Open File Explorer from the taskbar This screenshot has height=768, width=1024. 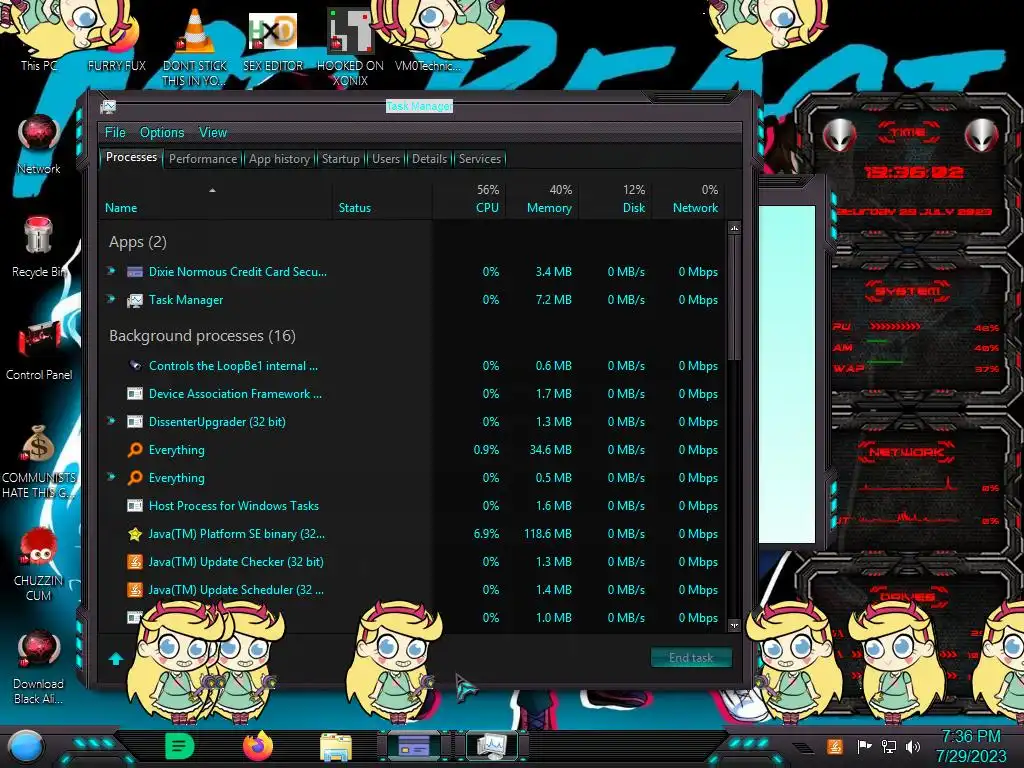pos(336,746)
